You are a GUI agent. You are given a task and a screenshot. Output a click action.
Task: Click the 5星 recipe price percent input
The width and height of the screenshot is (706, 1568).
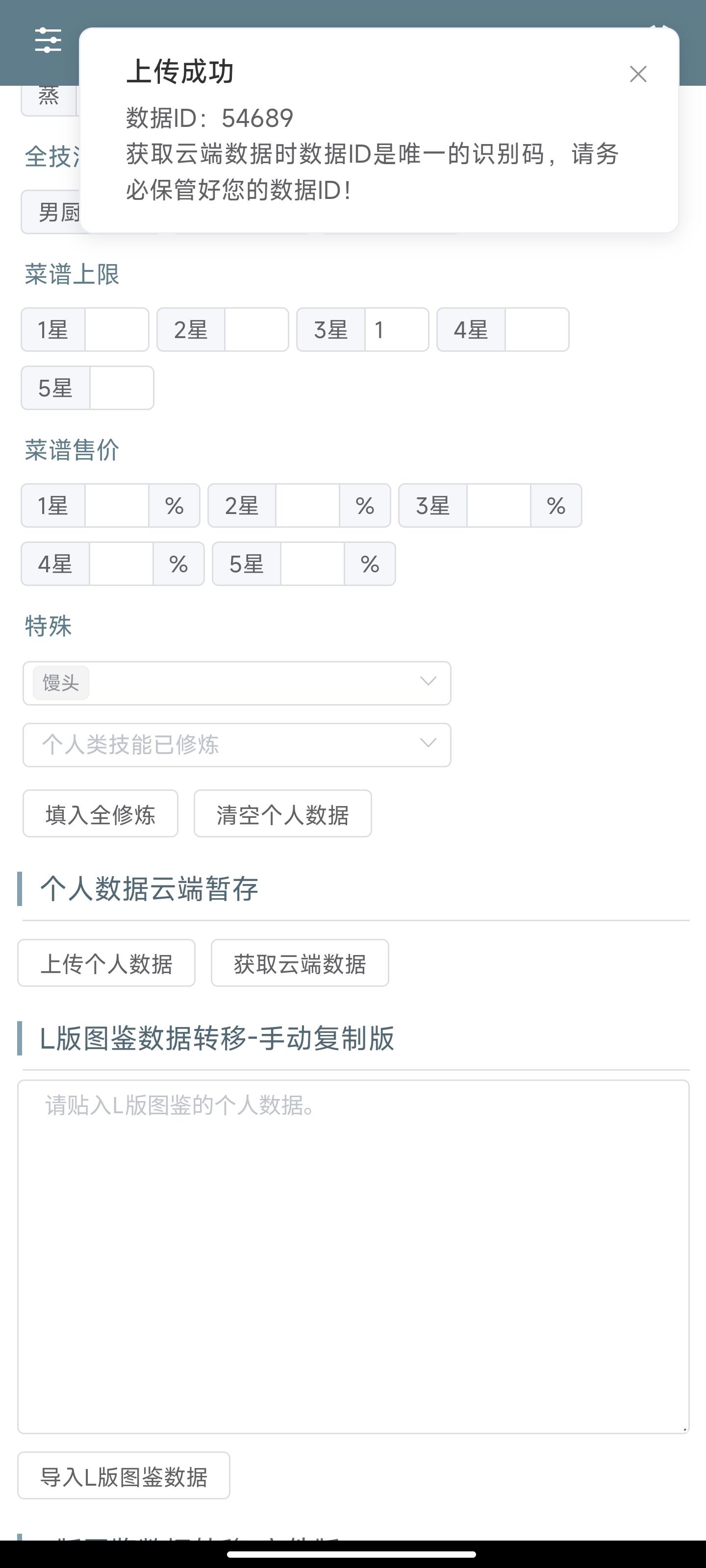(x=312, y=564)
